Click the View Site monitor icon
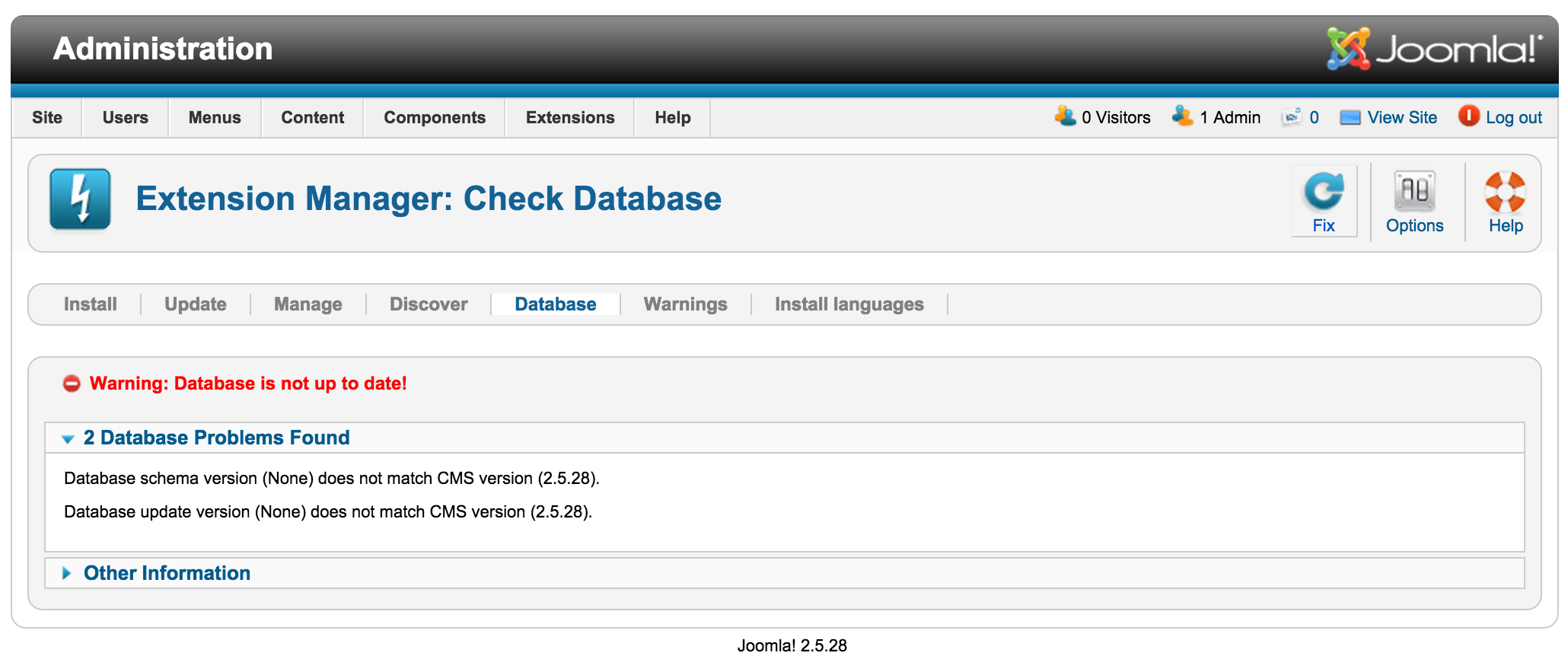Screen dimensions: 1568x656 [x=1350, y=118]
